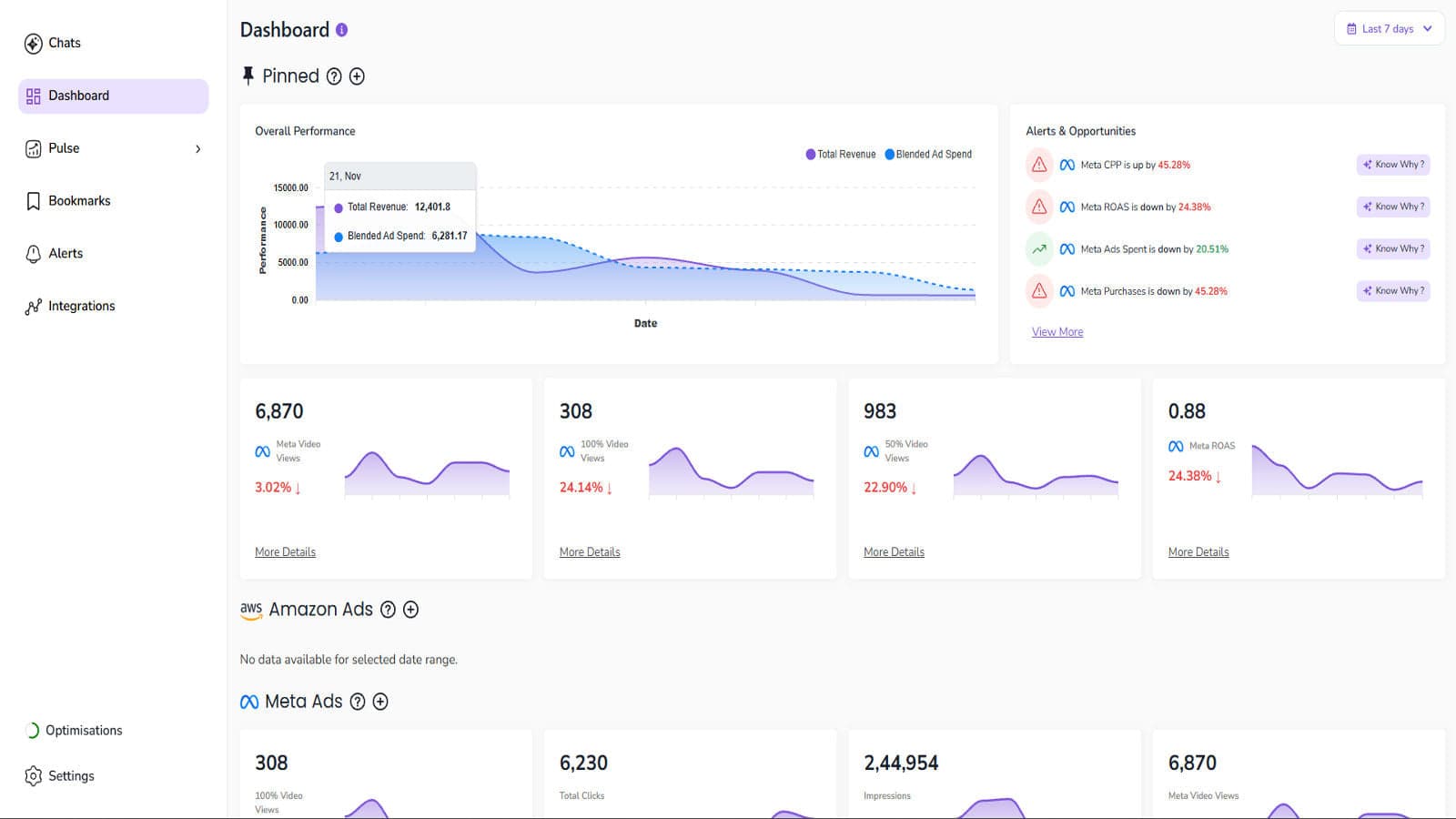Click warning icon of Meta ROAS alert
Viewport: 1456px width, 819px height.
coord(1039,207)
